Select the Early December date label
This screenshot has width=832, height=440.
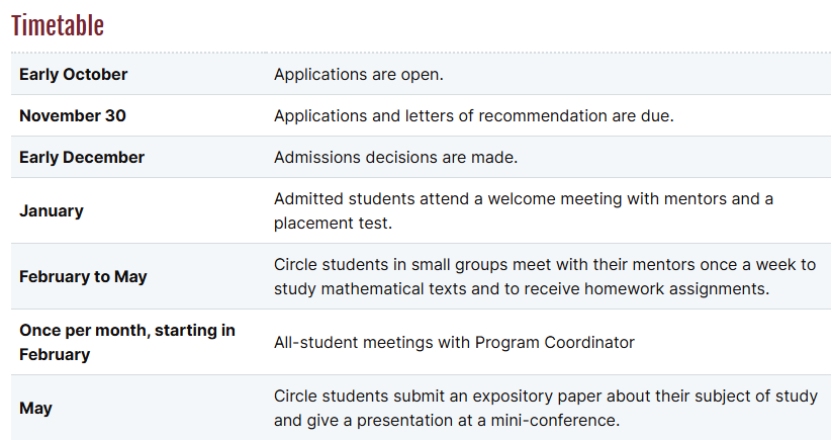tap(81, 157)
